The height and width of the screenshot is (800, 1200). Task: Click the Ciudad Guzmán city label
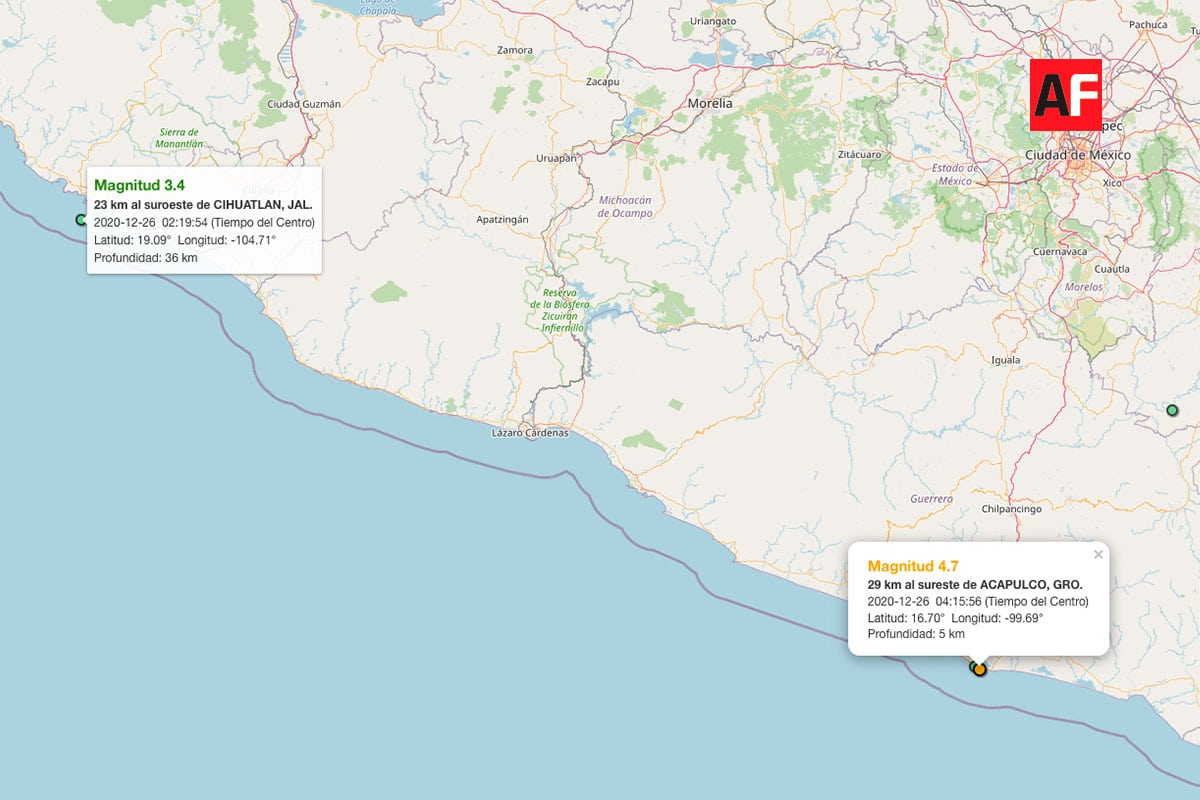[304, 104]
